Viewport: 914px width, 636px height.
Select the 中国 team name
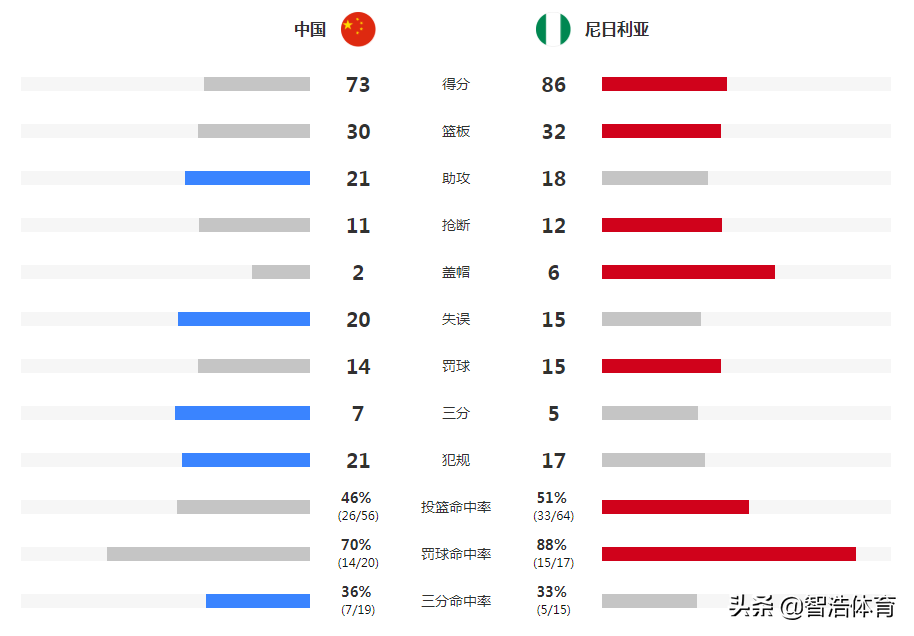310,29
